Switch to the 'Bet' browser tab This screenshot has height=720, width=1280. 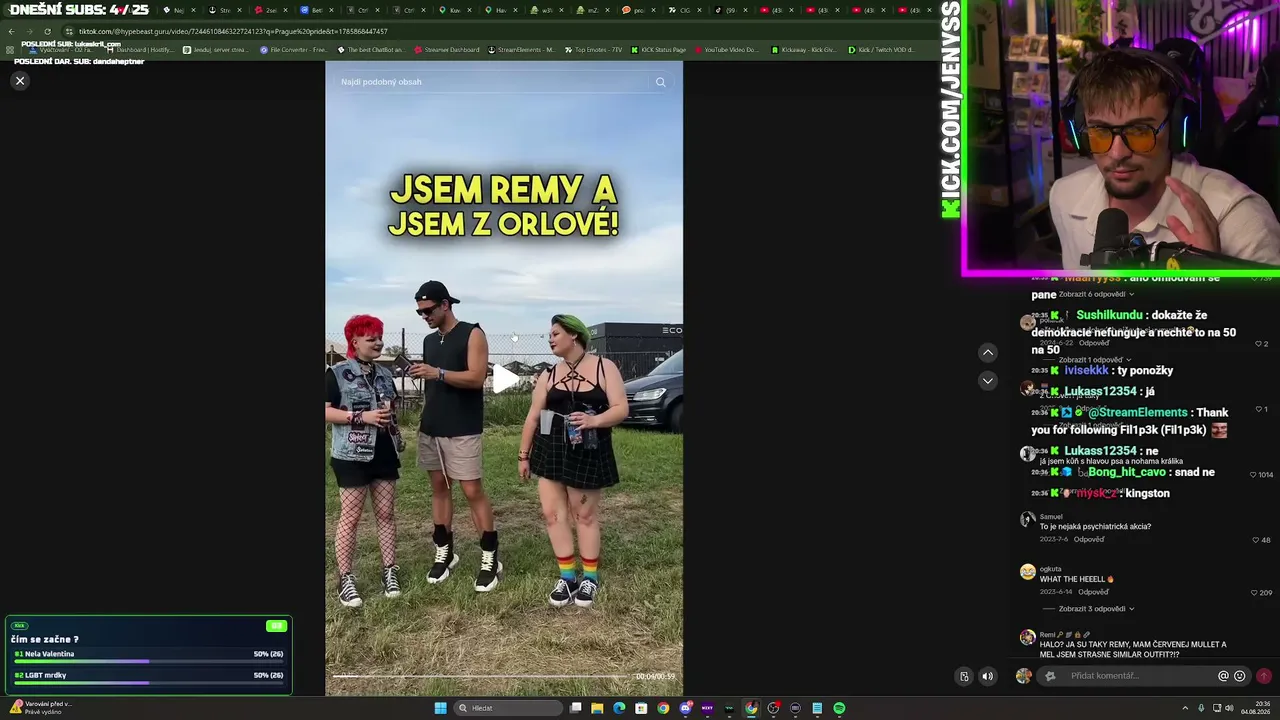(316, 10)
